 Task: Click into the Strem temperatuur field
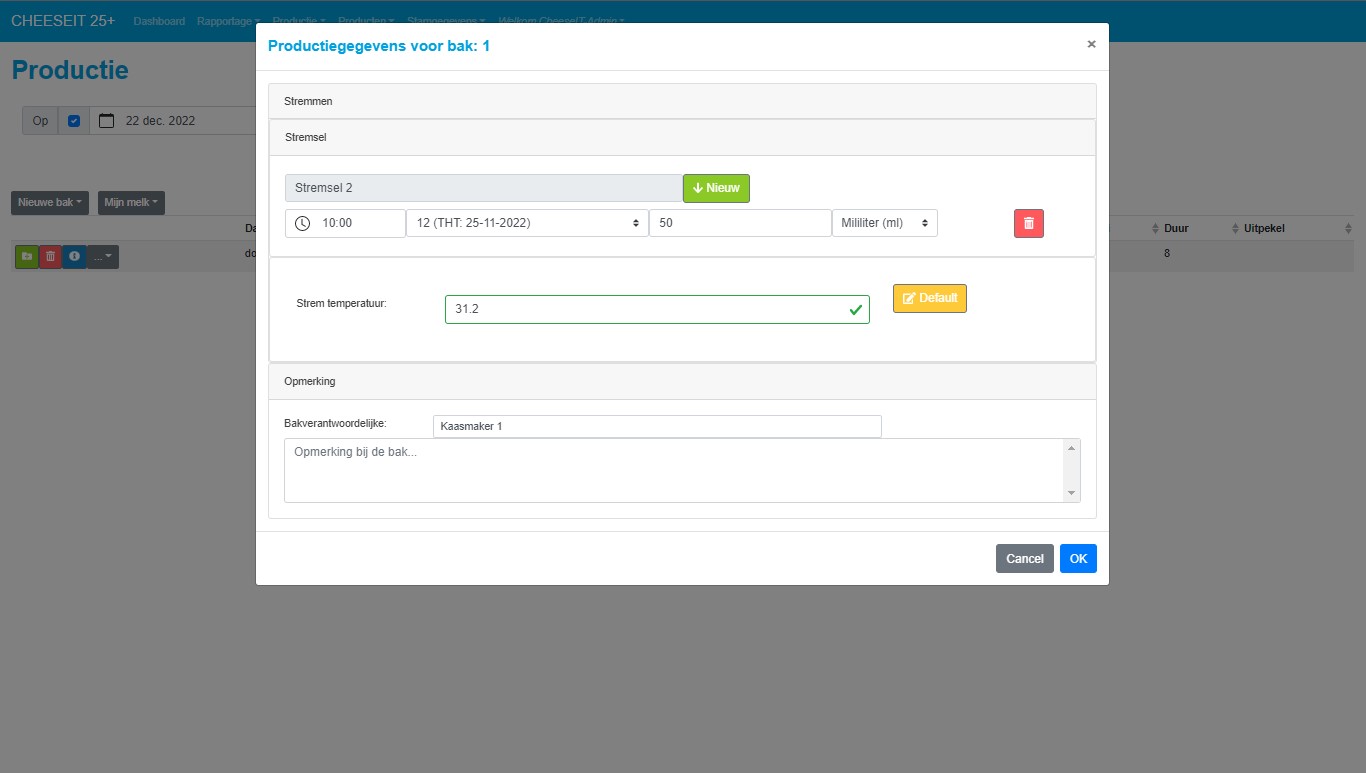pos(645,310)
